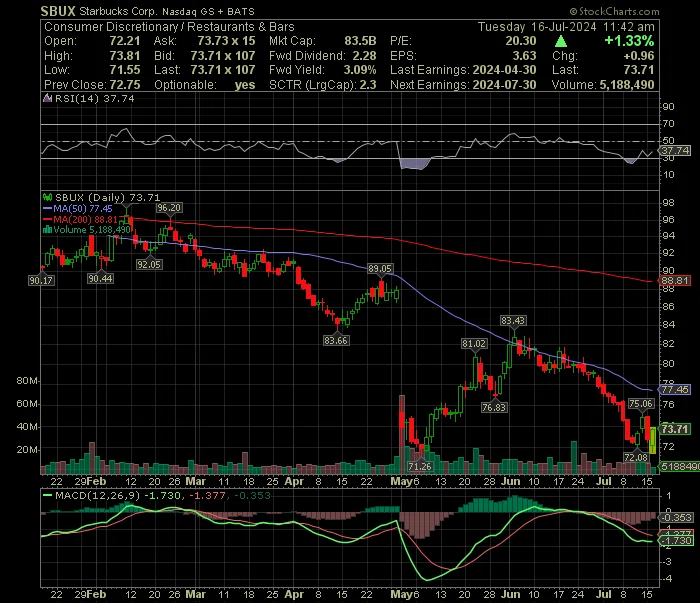700x603 pixels.
Task: Click the 72.08 low price label
Action: tap(636, 457)
